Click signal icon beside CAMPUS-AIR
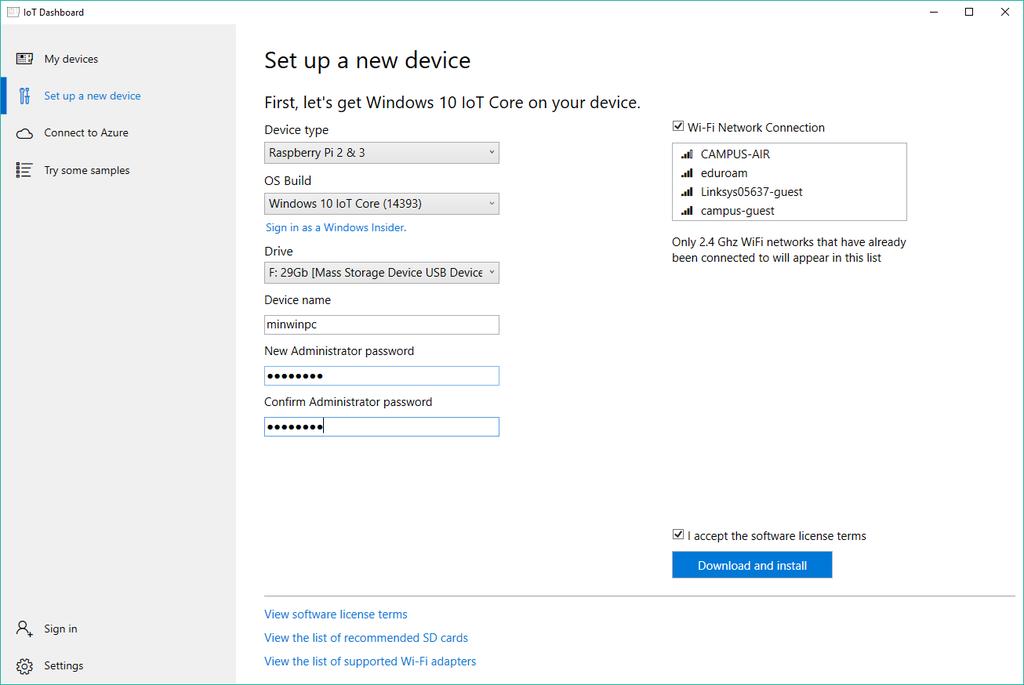The width and height of the screenshot is (1024, 685). [x=687, y=154]
